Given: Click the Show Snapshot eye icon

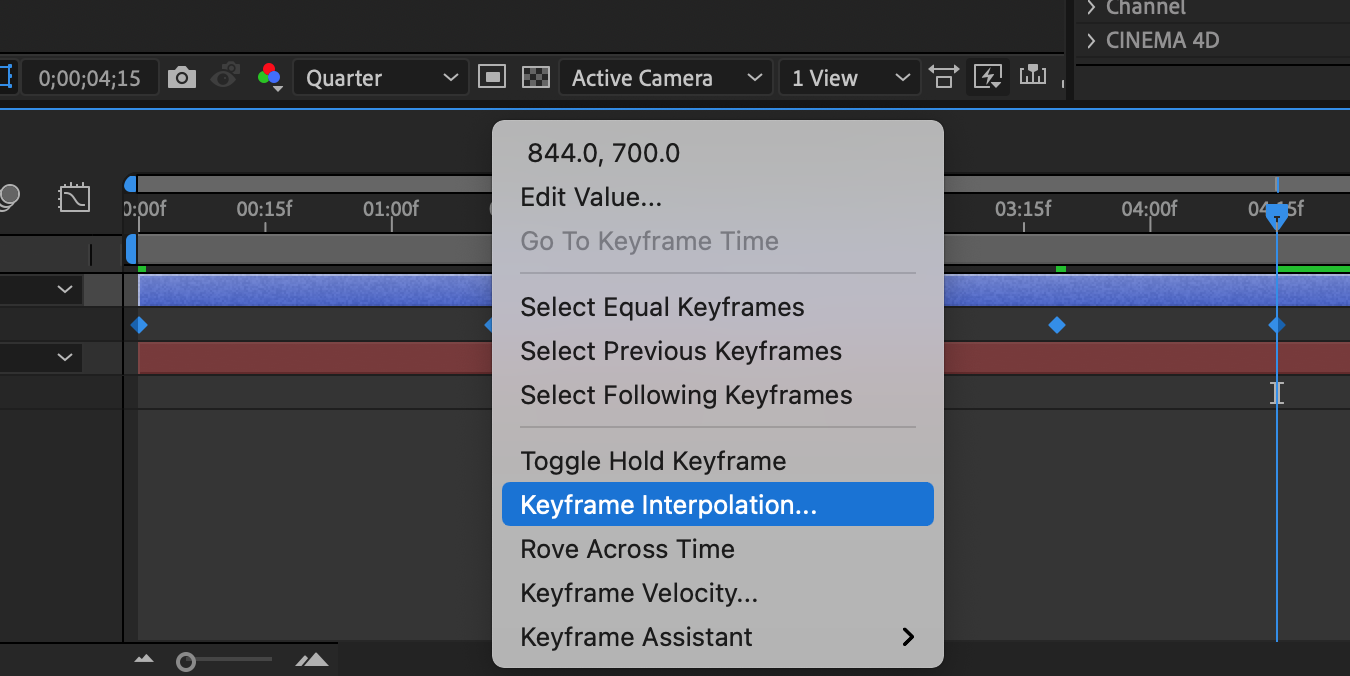Looking at the screenshot, I should pyautogui.click(x=227, y=77).
